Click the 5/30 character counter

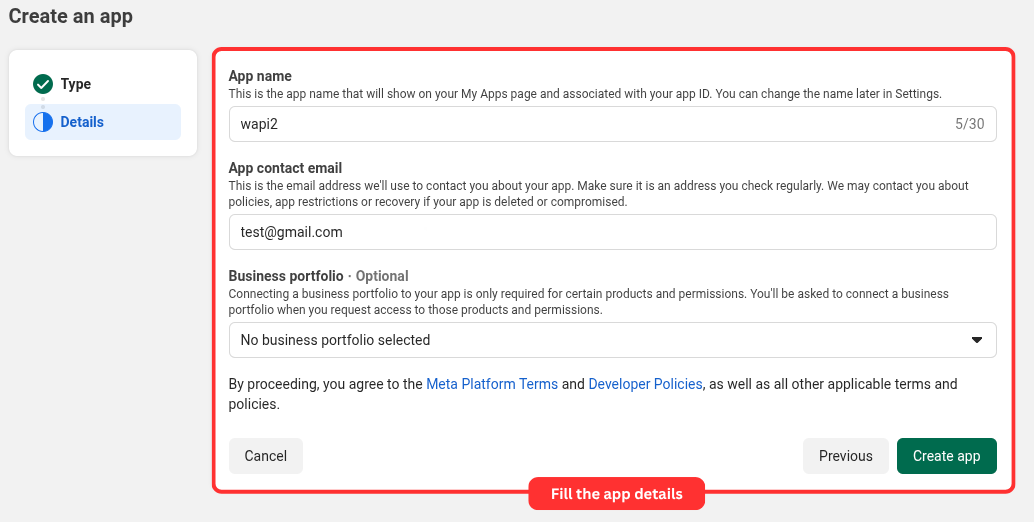(x=969, y=124)
